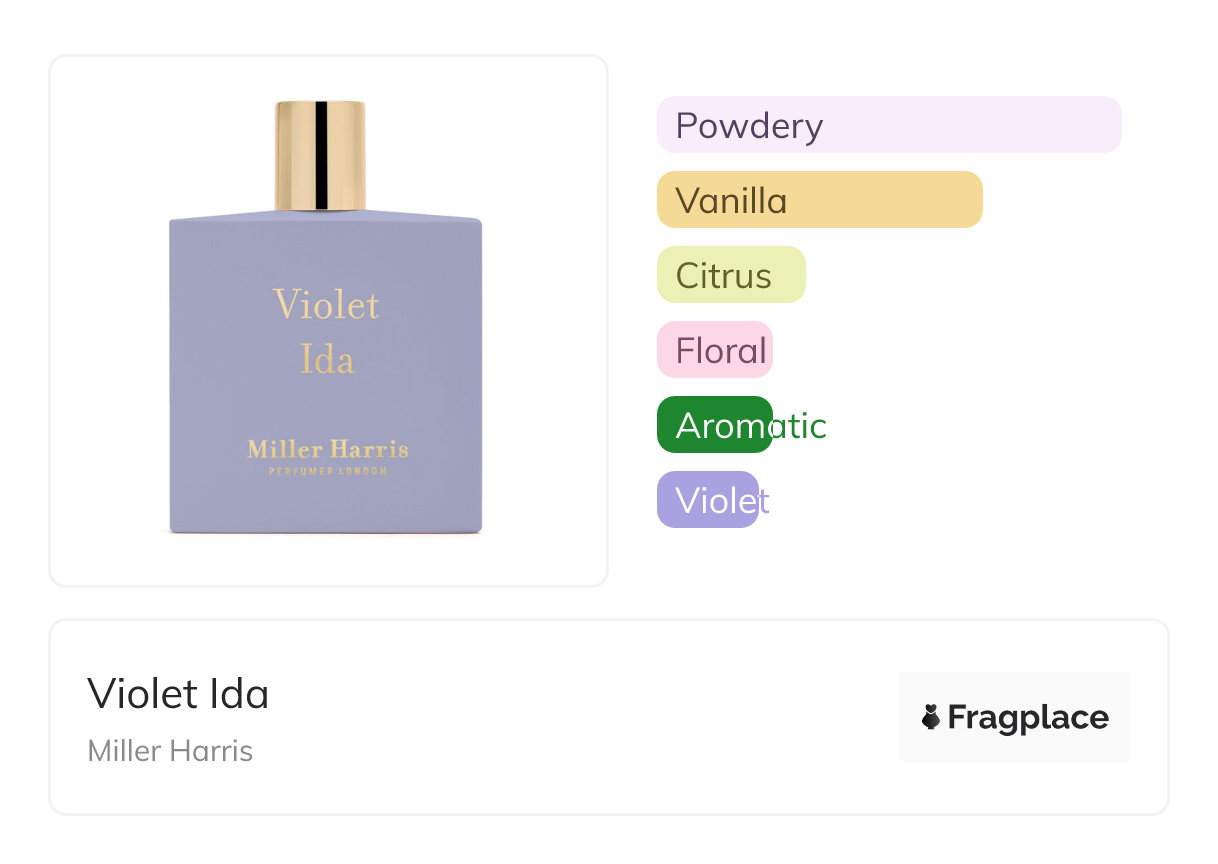
Task: Click Miller Harris branding on the bottle
Action: point(327,449)
